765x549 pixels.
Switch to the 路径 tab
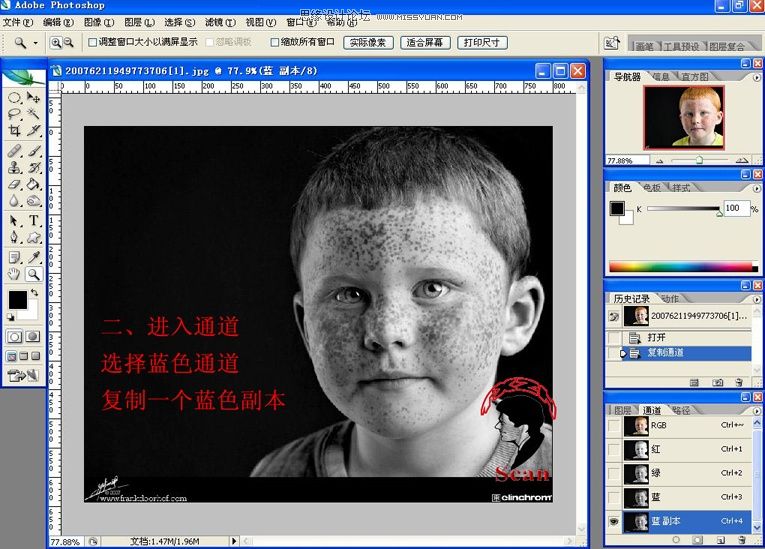click(682, 410)
